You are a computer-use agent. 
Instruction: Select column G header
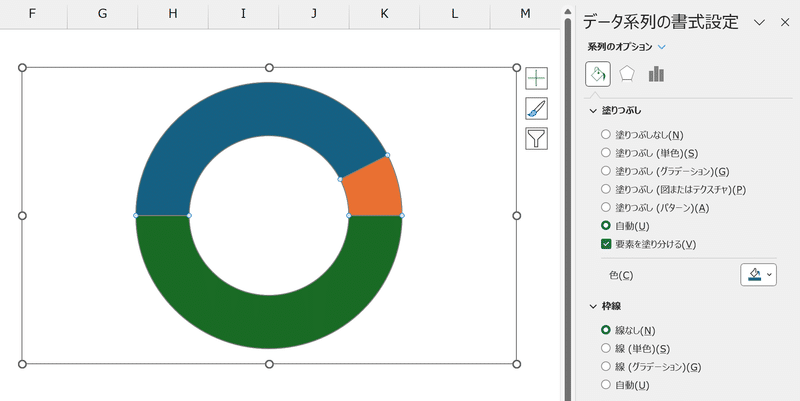103,14
